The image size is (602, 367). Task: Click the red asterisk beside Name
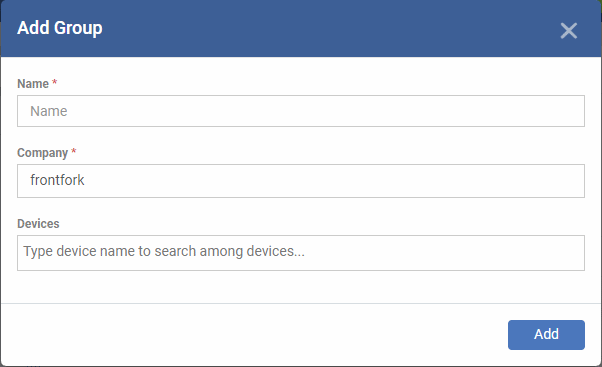(x=55, y=82)
